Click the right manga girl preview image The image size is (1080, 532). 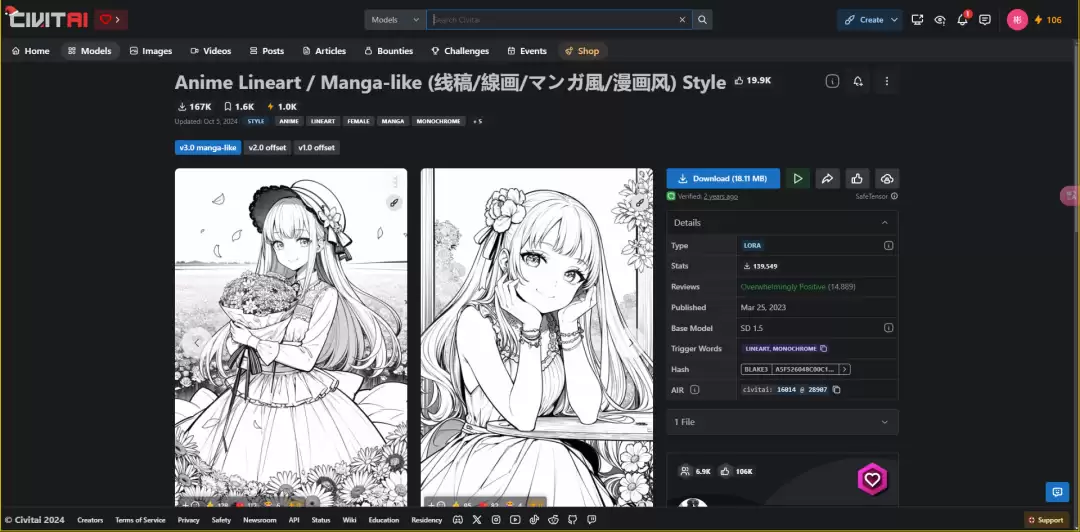click(537, 335)
